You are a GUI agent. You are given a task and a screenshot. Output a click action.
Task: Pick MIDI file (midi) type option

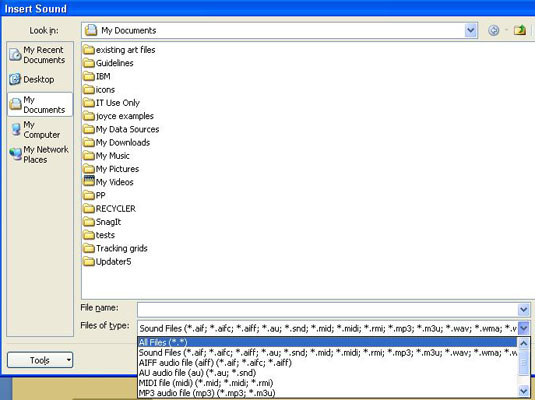click(206, 383)
